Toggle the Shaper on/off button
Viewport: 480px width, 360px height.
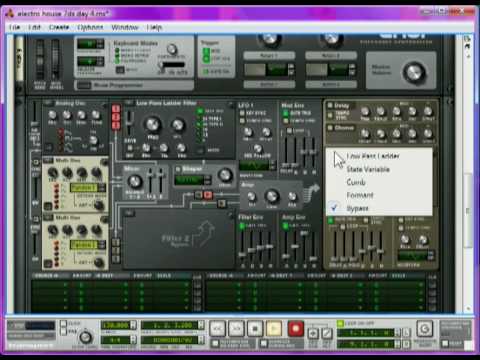[178, 169]
